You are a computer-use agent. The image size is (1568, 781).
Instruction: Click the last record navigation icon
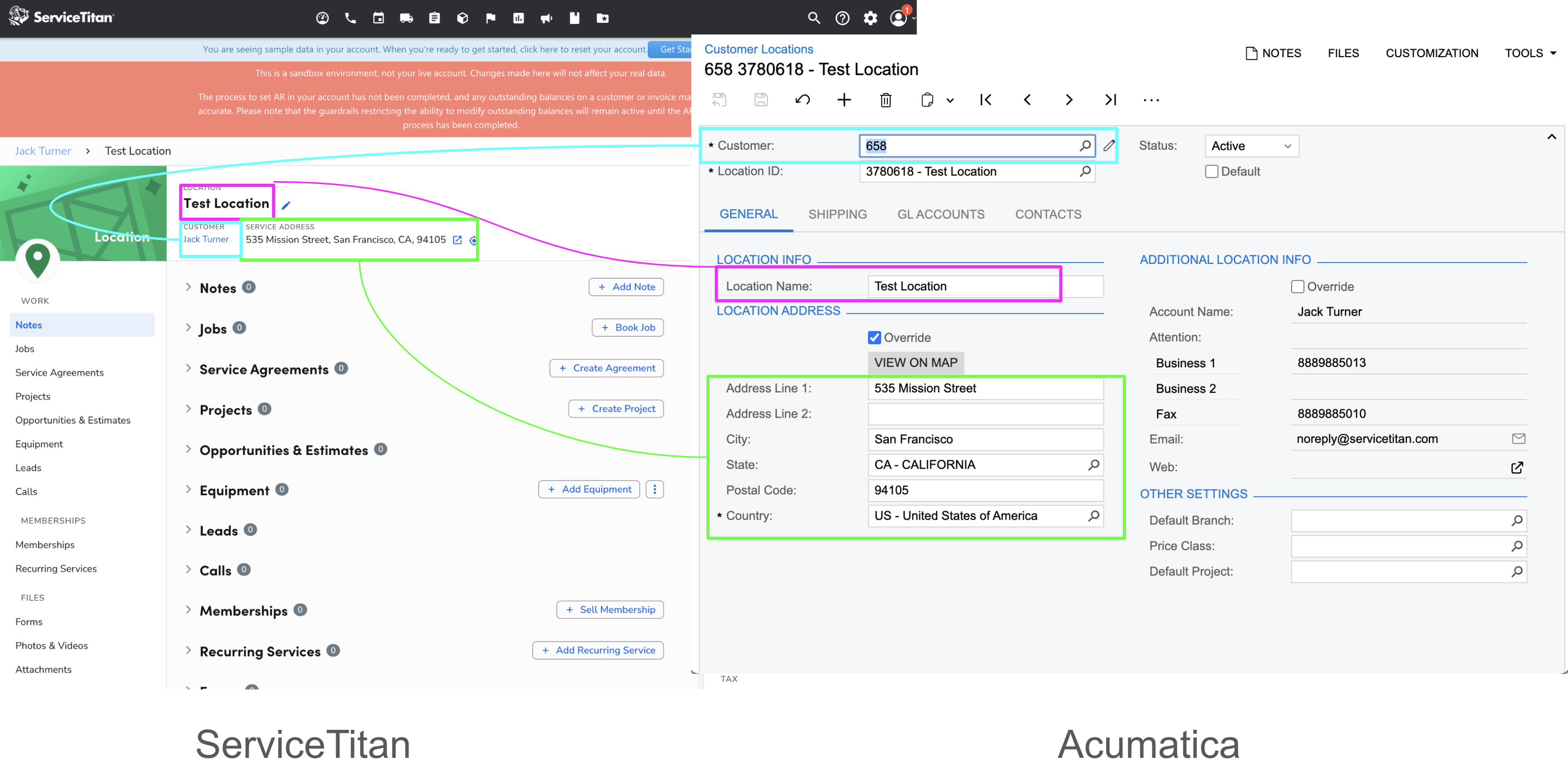pos(1109,99)
